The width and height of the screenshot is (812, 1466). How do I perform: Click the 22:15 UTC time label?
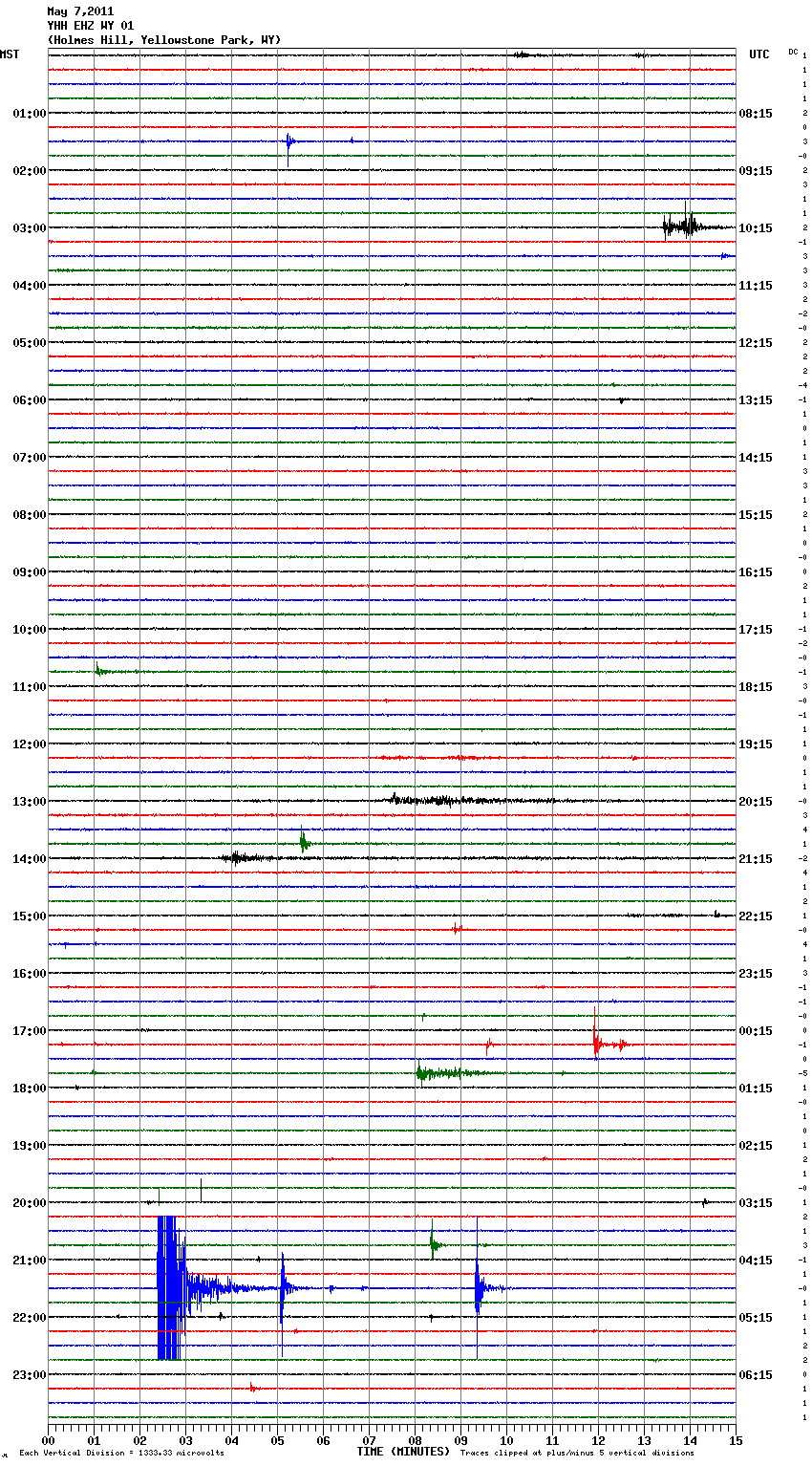(756, 916)
